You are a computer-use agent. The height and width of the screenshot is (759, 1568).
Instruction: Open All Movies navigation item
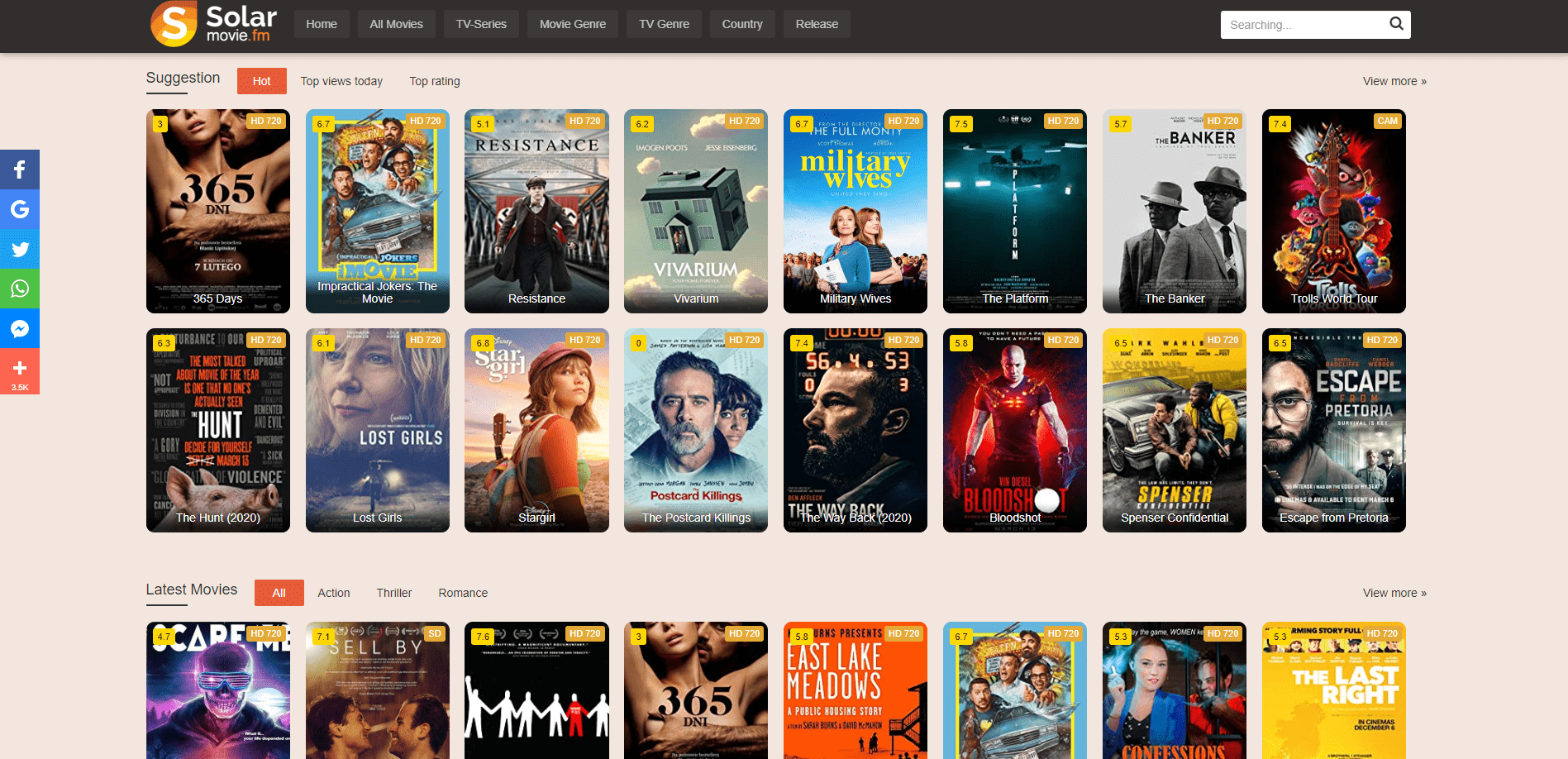coord(396,24)
